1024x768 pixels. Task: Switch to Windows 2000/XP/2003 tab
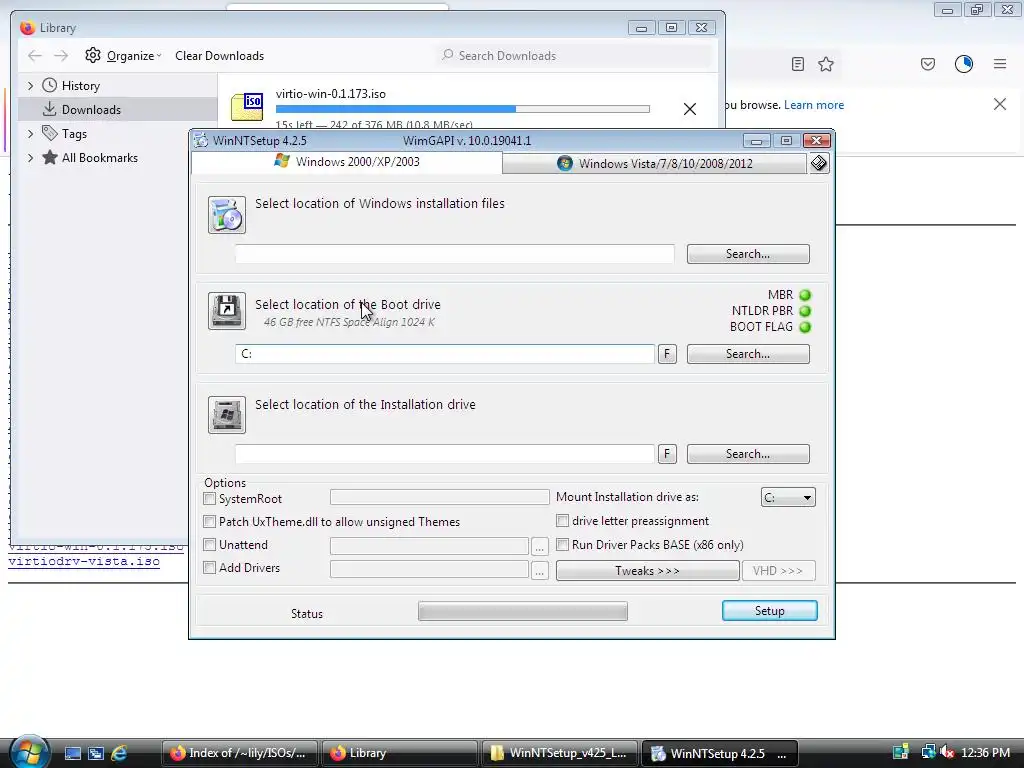[x=347, y=162]
